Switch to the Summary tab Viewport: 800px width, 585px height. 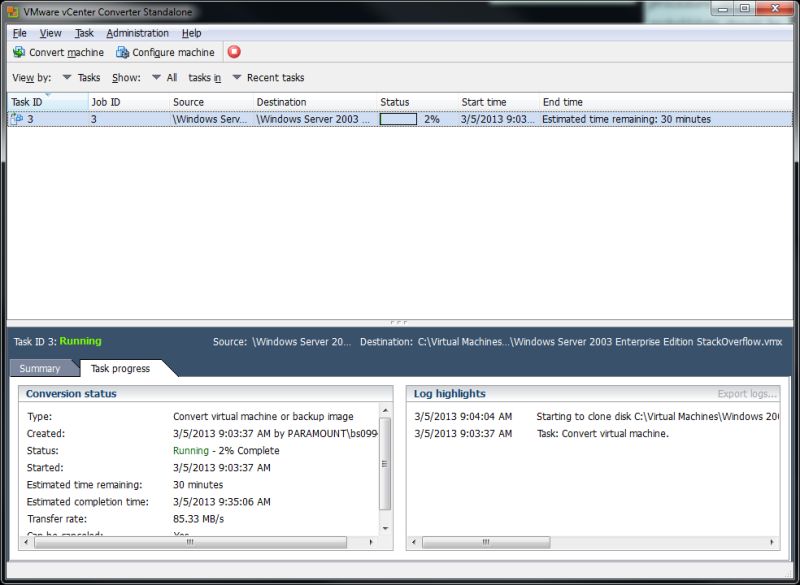(41, 367)
